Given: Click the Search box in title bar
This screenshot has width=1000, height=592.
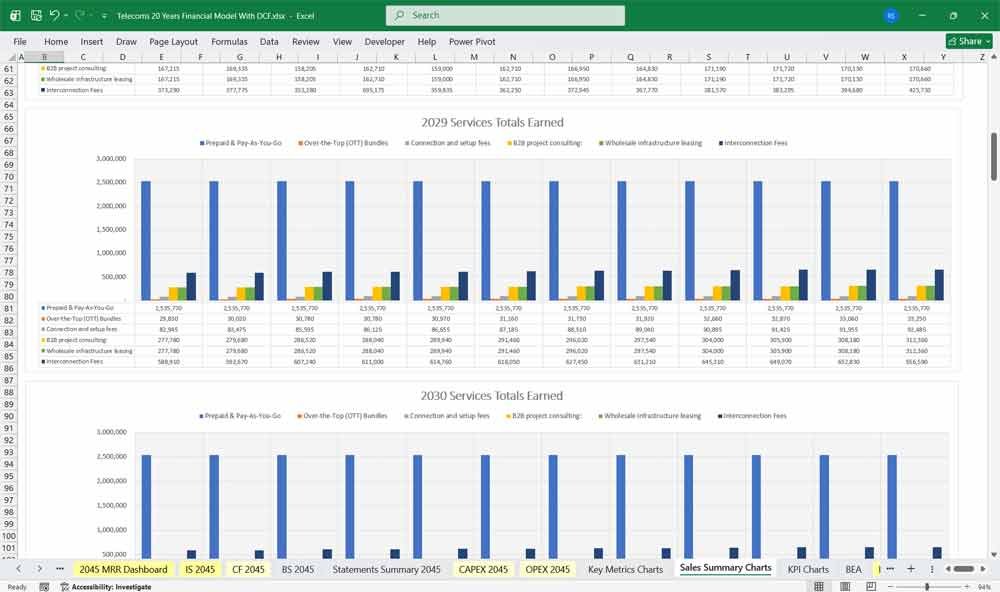Looking at the screenshot, I should click(x=505, y=15).
